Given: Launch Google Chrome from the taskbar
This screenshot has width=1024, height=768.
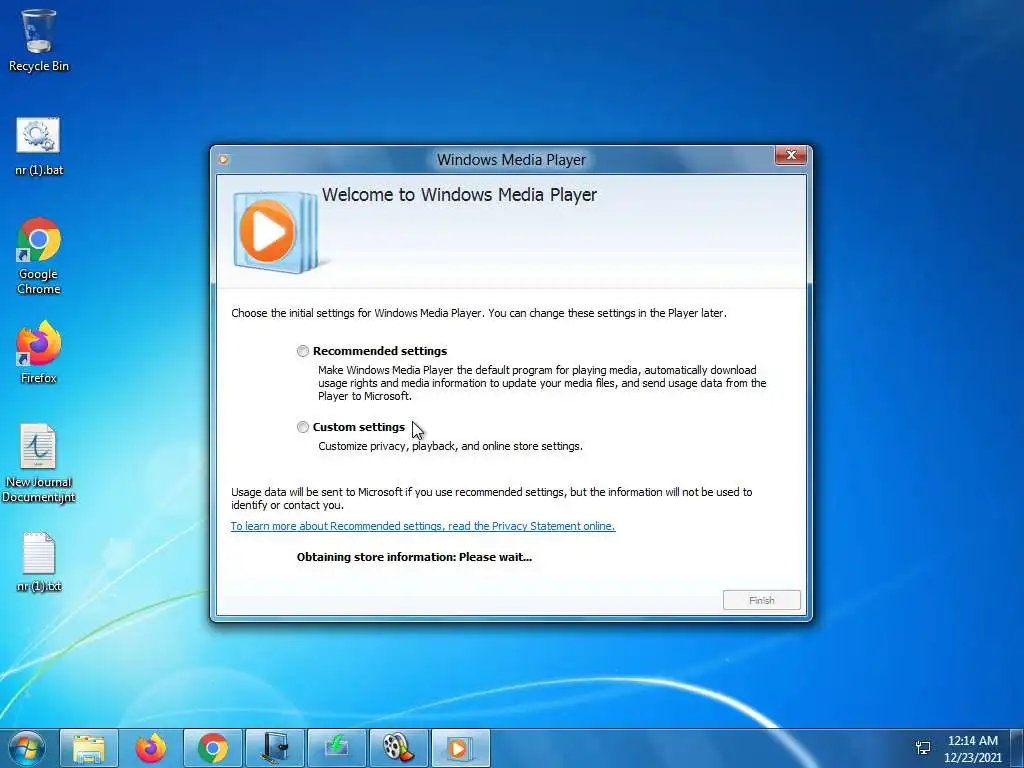Looking at the screenshot, I should [213, 748].
